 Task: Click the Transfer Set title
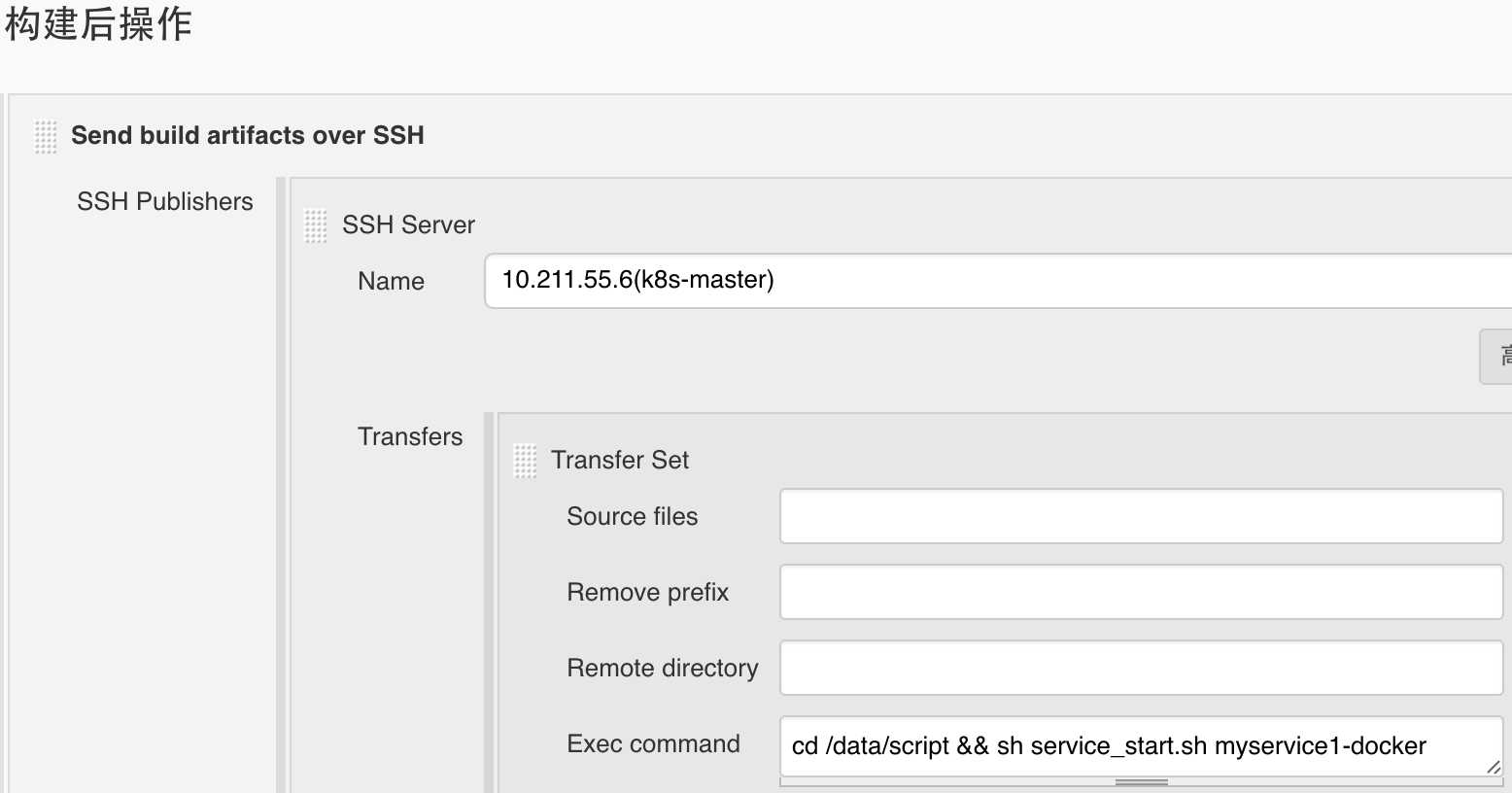coord(620,460)
